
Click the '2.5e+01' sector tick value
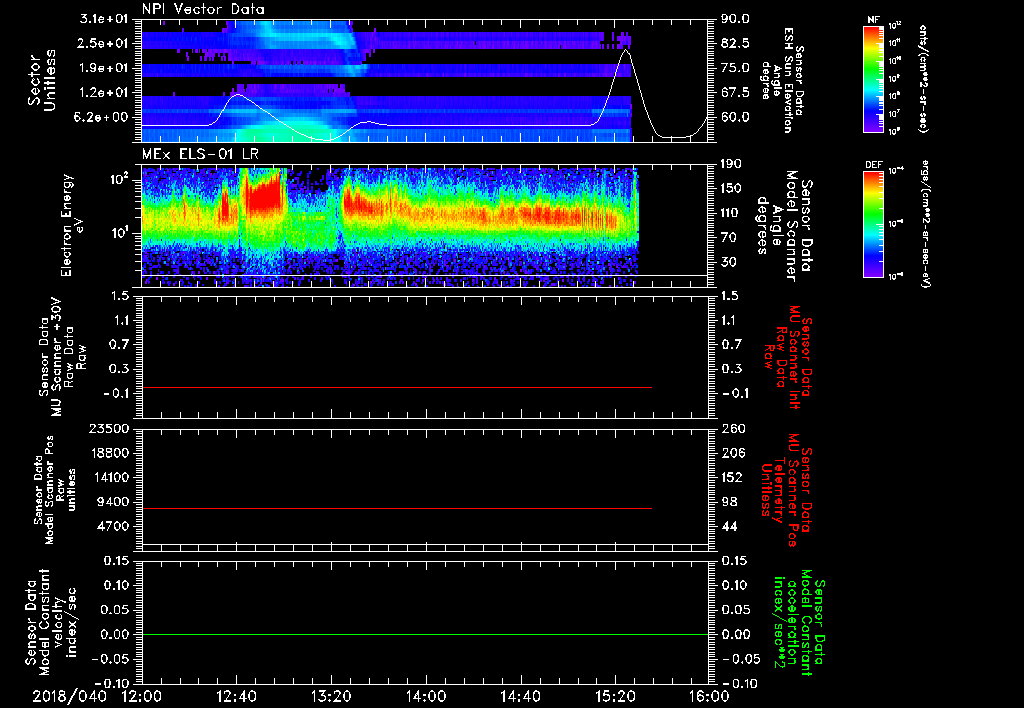click(102, 43)
